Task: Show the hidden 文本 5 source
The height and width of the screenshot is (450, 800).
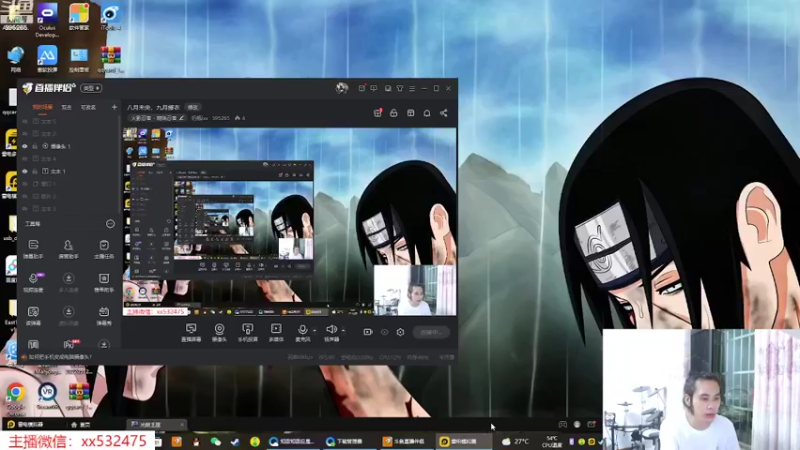Action: click(24, 121)
